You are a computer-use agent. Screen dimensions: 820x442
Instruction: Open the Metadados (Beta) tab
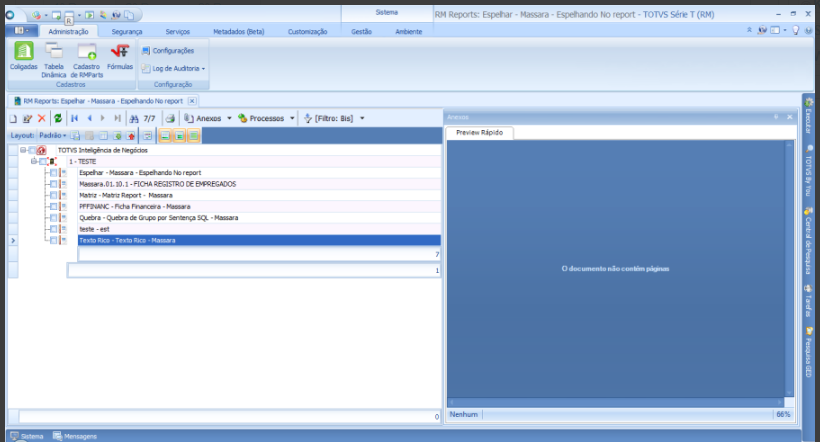pos(238,32)
